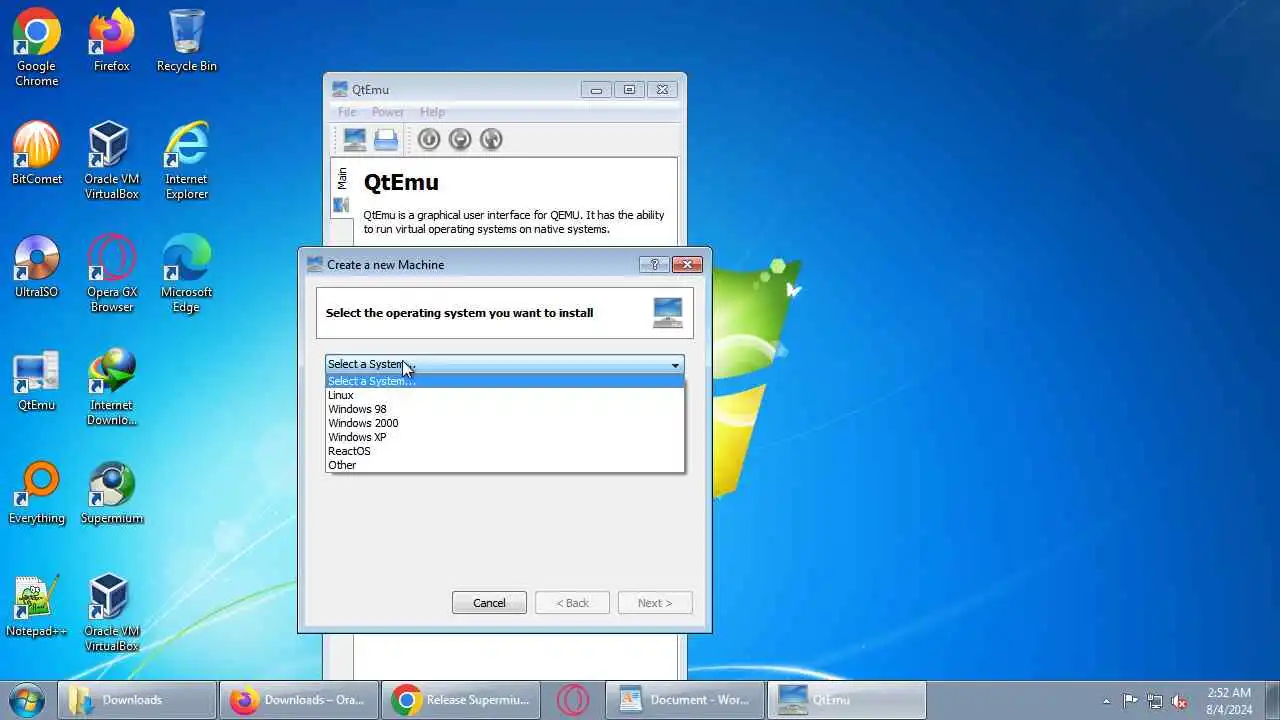Image resolution: width=1280 pixels, height=720 pixels.
Task: Choose ReactOS from the dropdown list
Action: 505,451
